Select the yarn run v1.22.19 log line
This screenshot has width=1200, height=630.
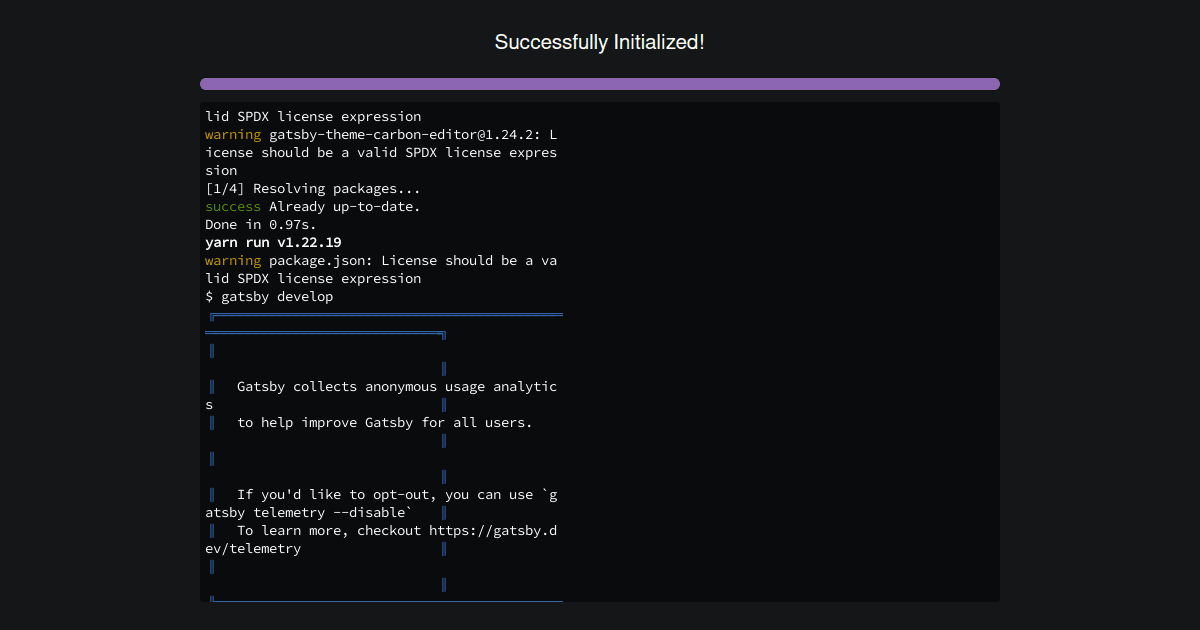point(272,242)
